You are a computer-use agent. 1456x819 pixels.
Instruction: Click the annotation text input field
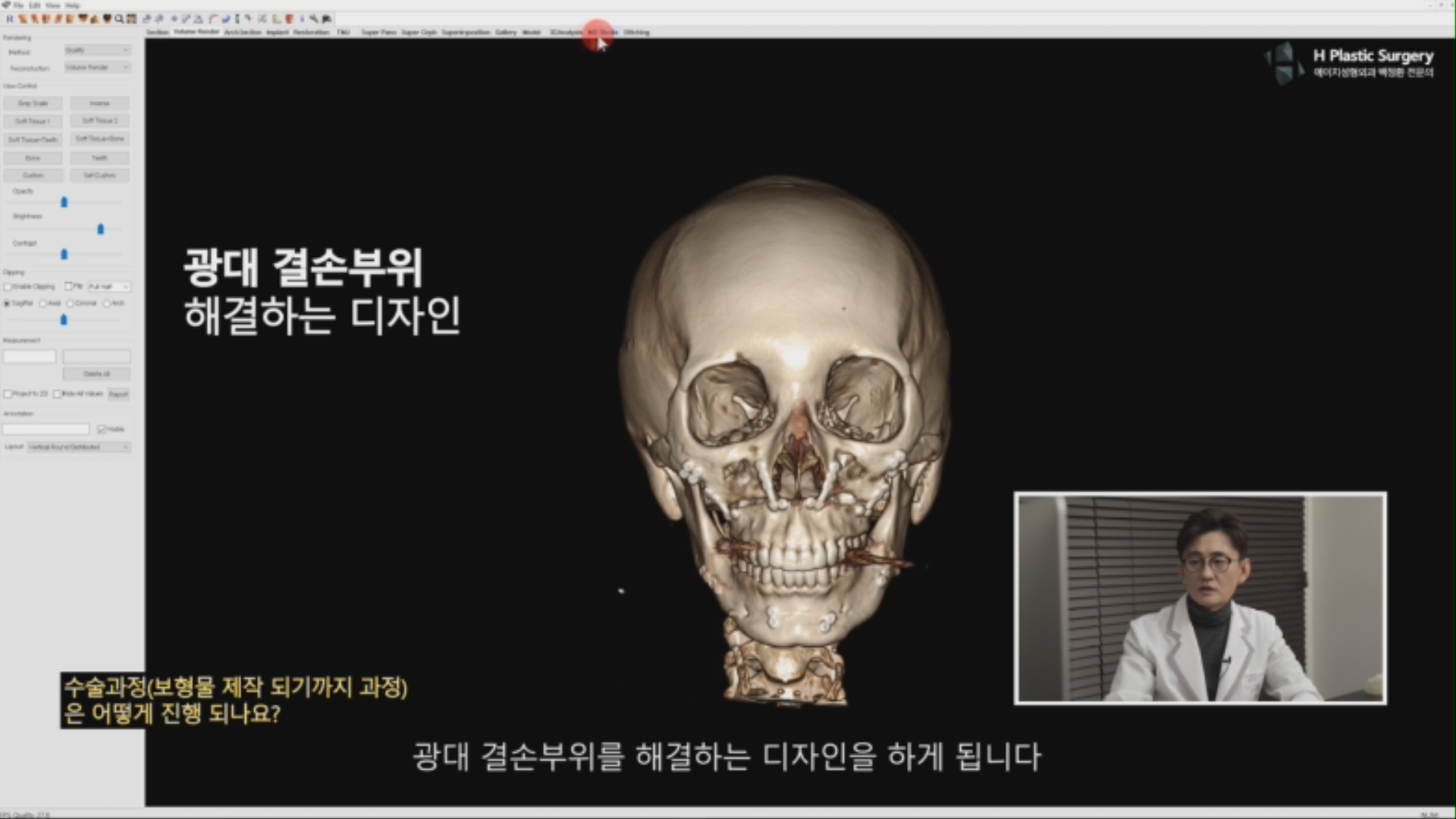[46, 429]
